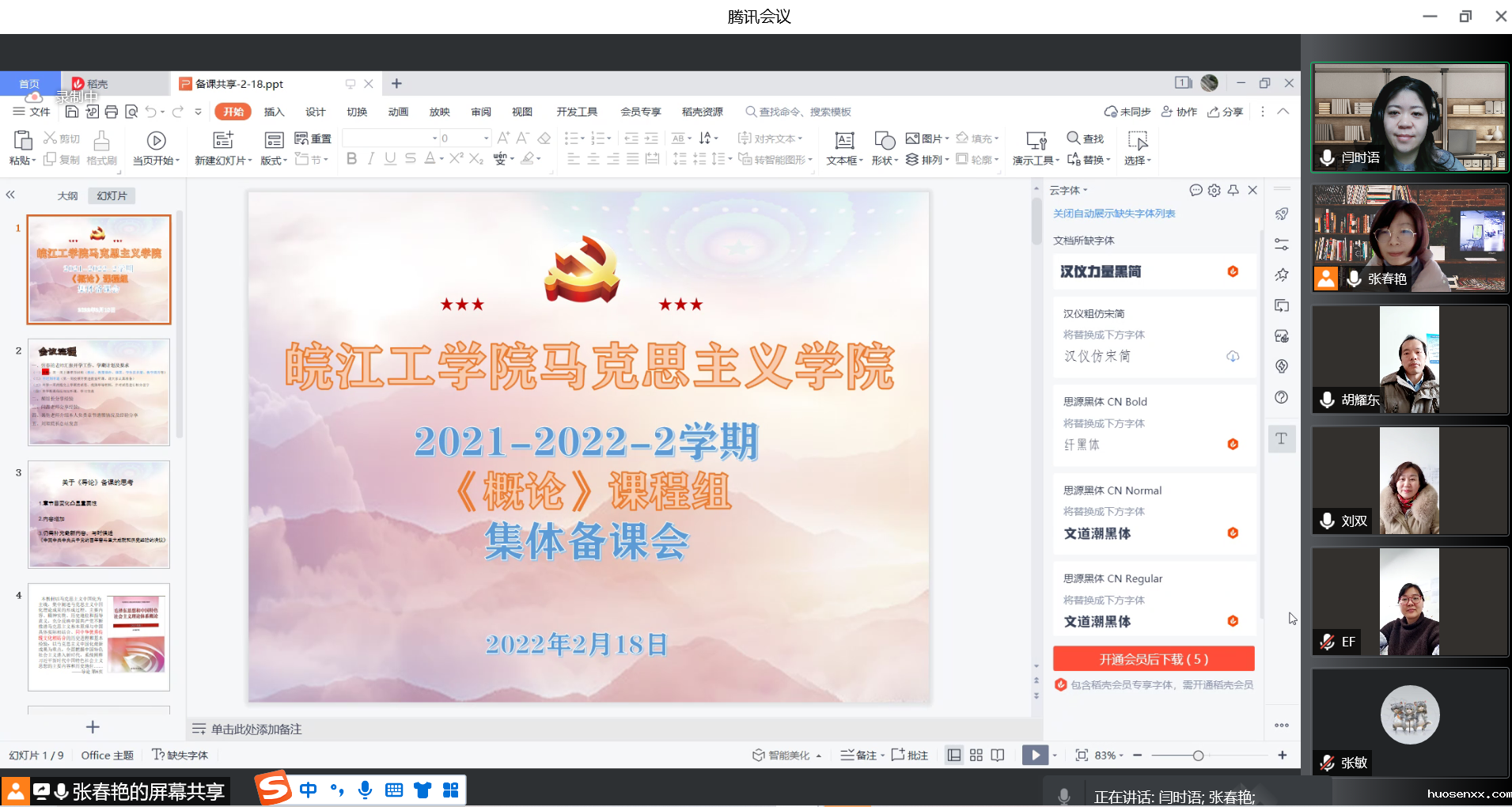Open font panel settings gear icon
Image resolution: width=1512 pixels, height=807 pixels.
click(x=1214, y=191)
